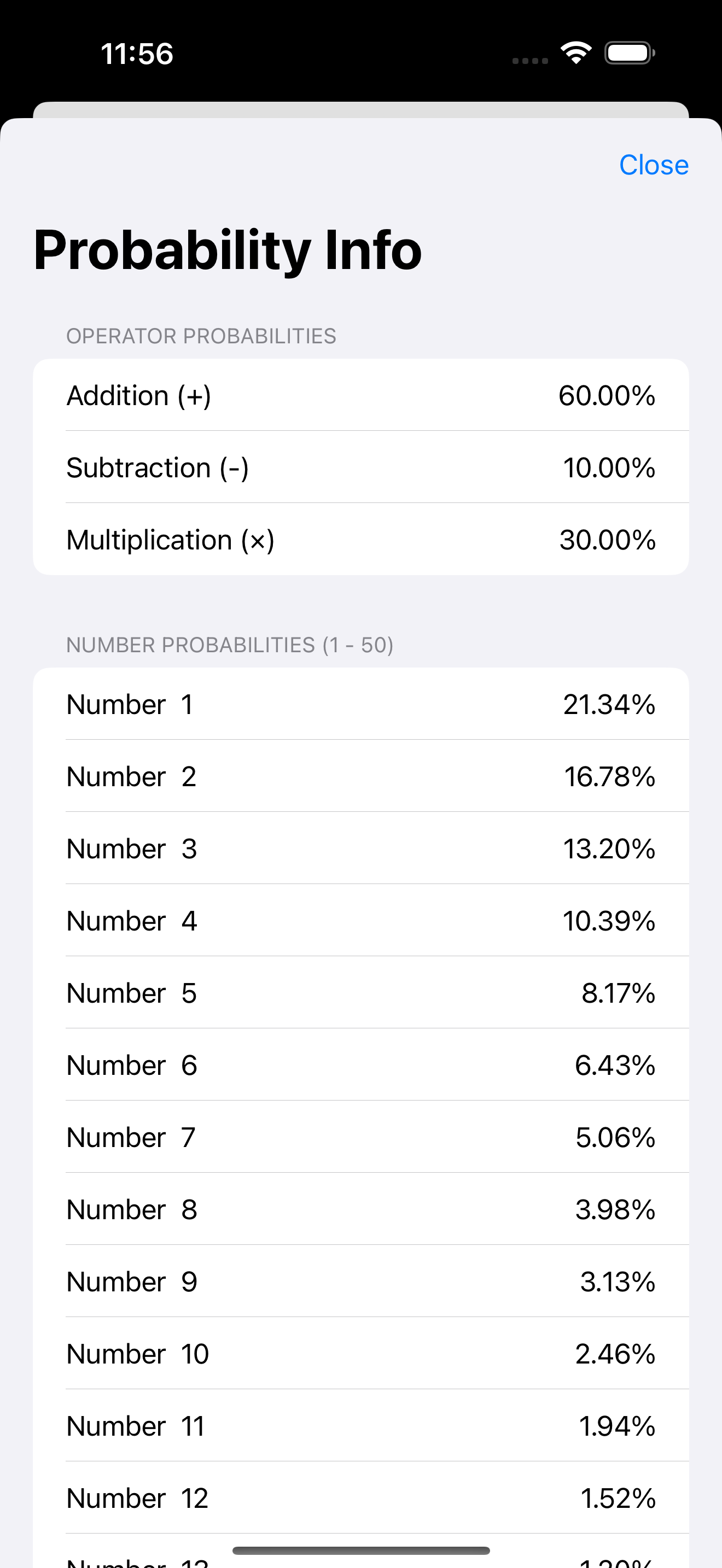Image resolution: width=722 pixels, height=1568 pixels.
Task: Tap the Number 5 row showing 8.17%
Action: click(x=361, y=993)
